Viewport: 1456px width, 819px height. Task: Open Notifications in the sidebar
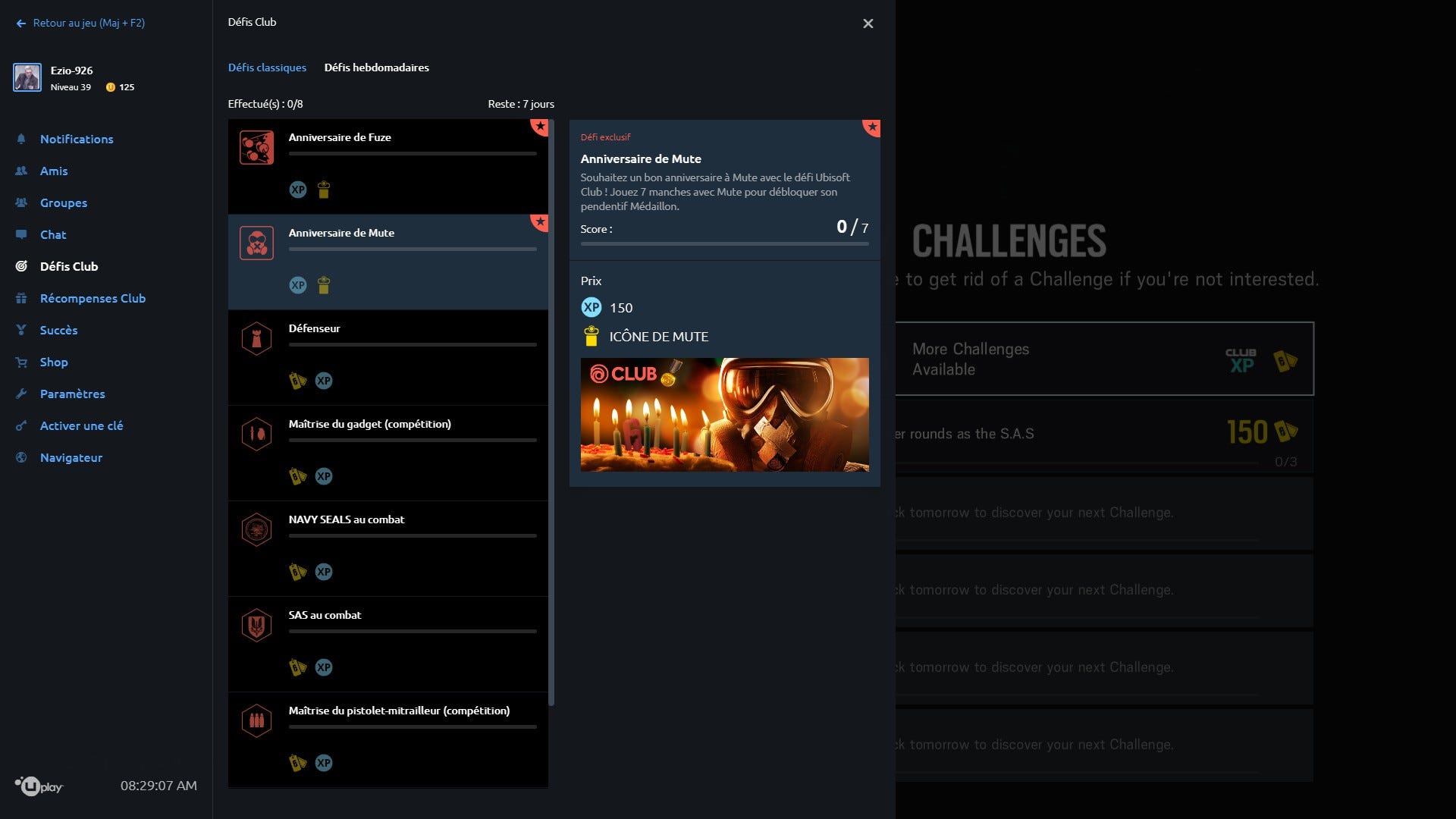click(x=77, y=139)
